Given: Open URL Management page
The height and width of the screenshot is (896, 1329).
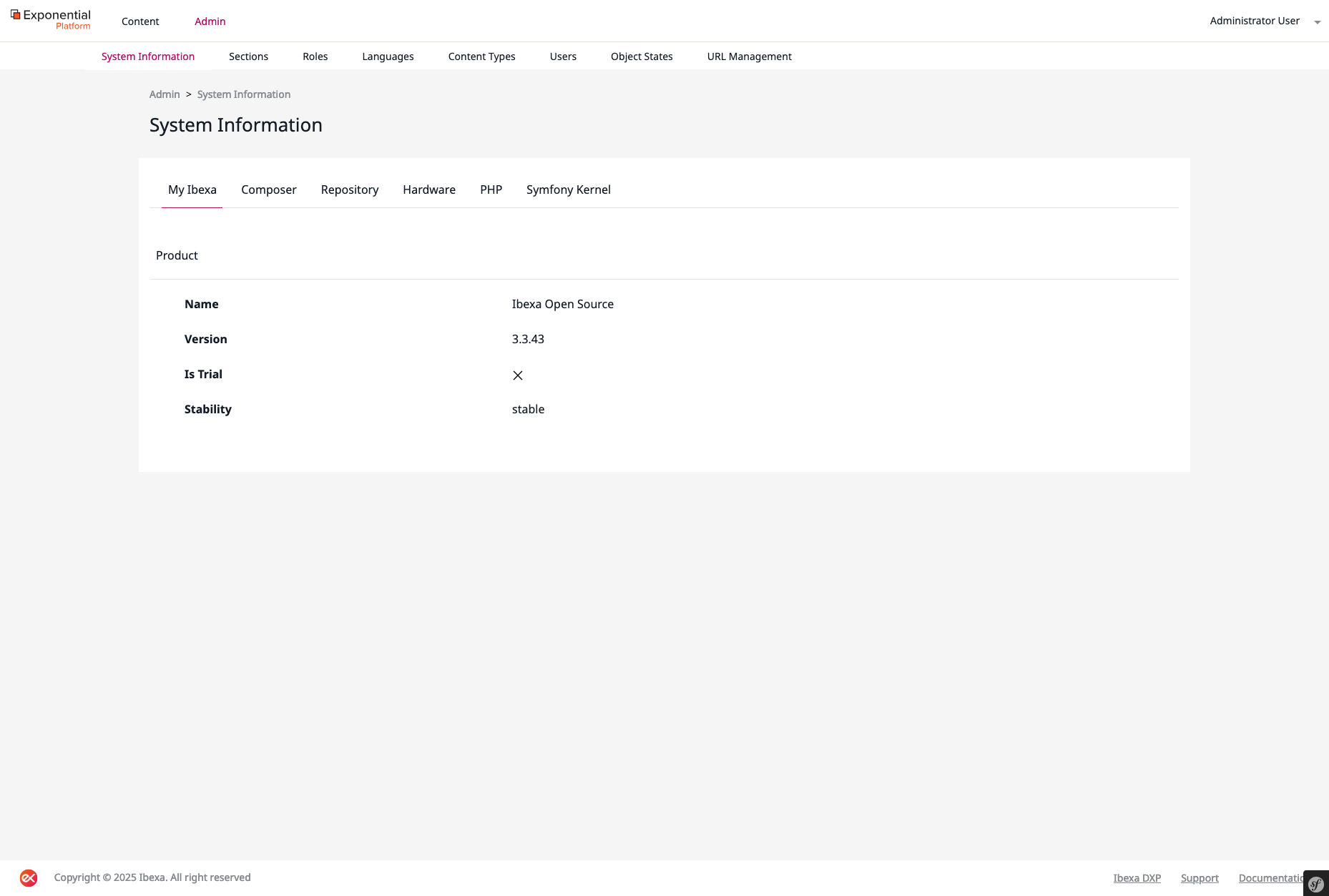Looking at the screenshot, I should click(749, 56).
